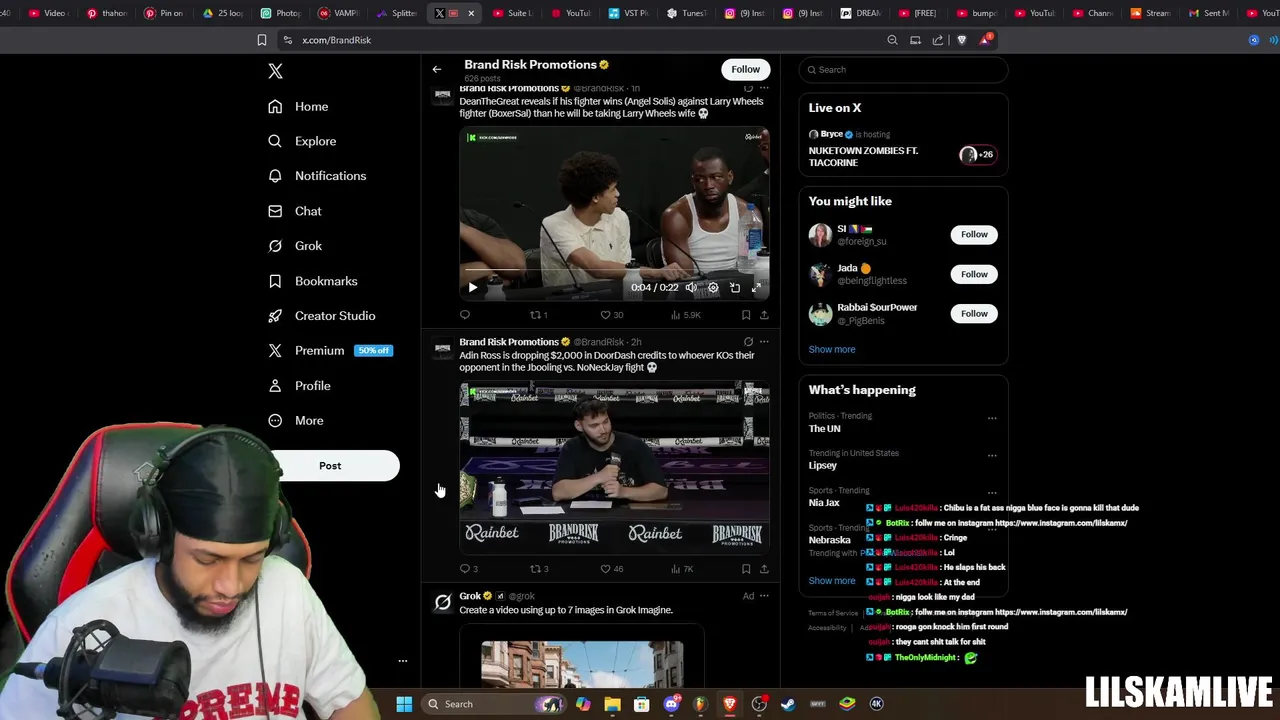Bookmark the Adin Ross post
The height and width of the screenshot is (720, 1280).
[746, 569]
